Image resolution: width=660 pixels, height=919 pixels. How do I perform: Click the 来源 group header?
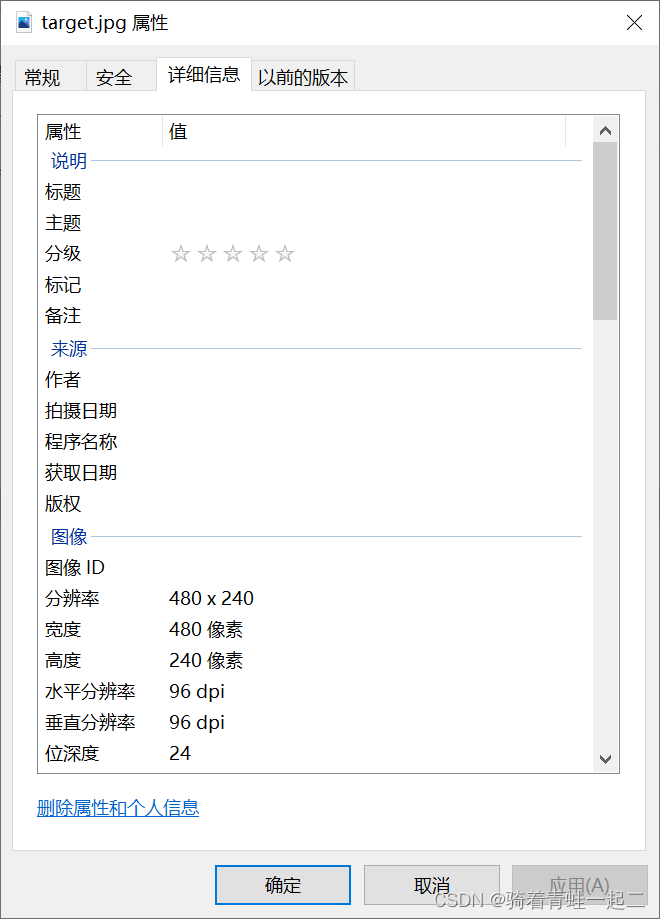pyautogui.click(x=69, y=349)
